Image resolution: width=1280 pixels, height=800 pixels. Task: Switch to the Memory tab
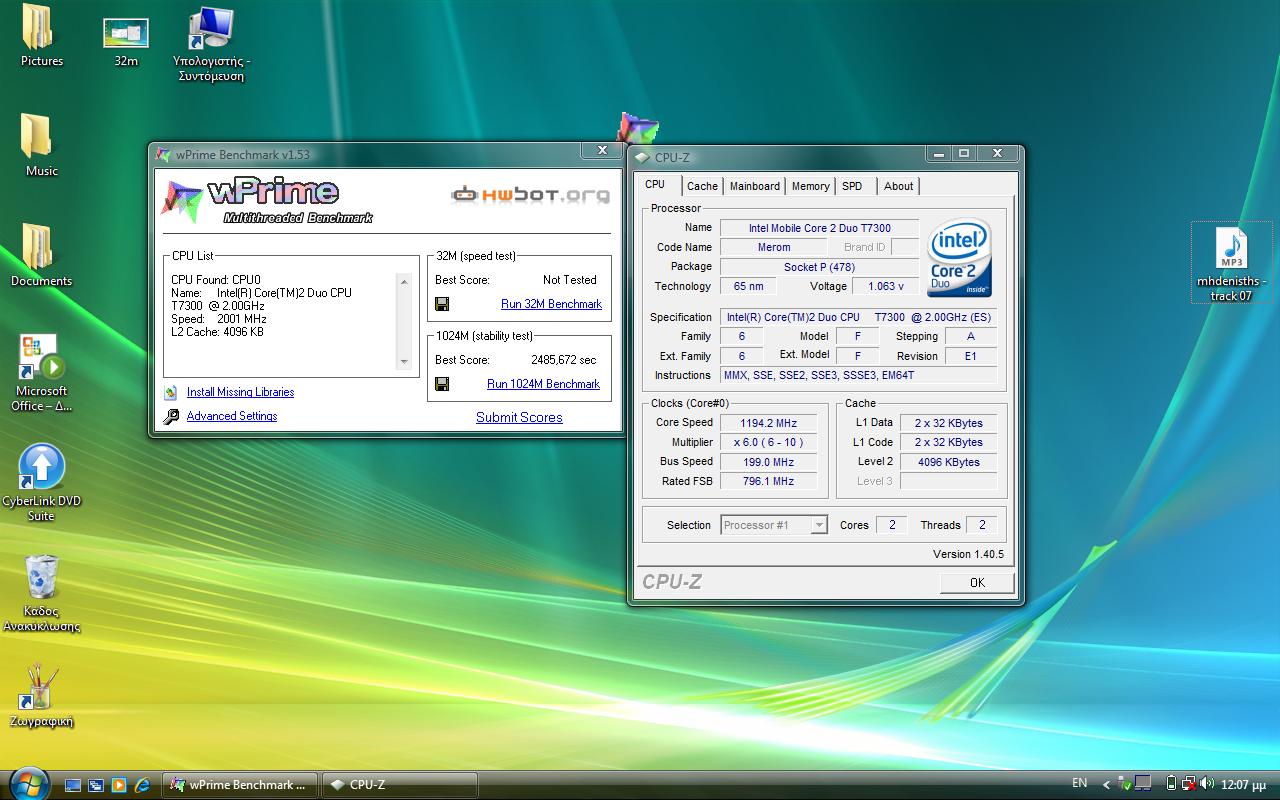coord(810,186)
